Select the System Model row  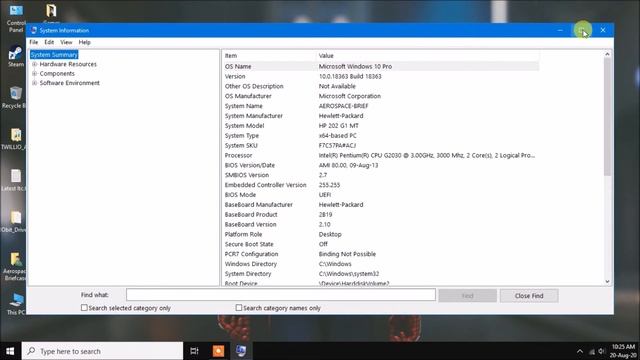point(381,126)
